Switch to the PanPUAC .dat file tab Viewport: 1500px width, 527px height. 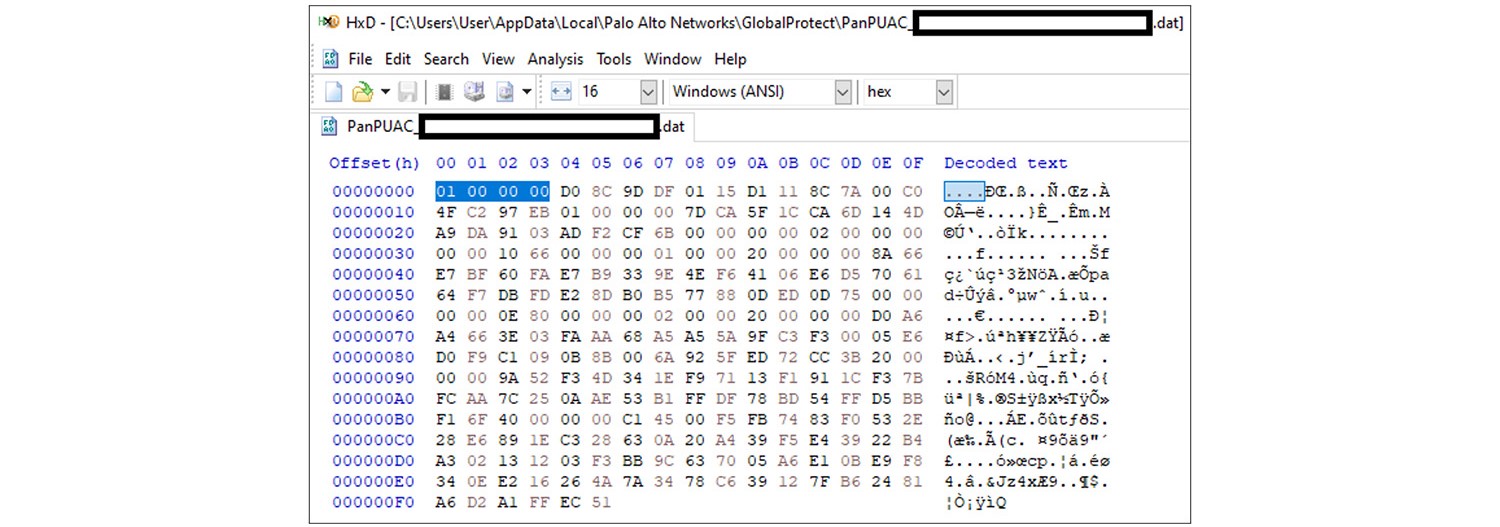505,127
